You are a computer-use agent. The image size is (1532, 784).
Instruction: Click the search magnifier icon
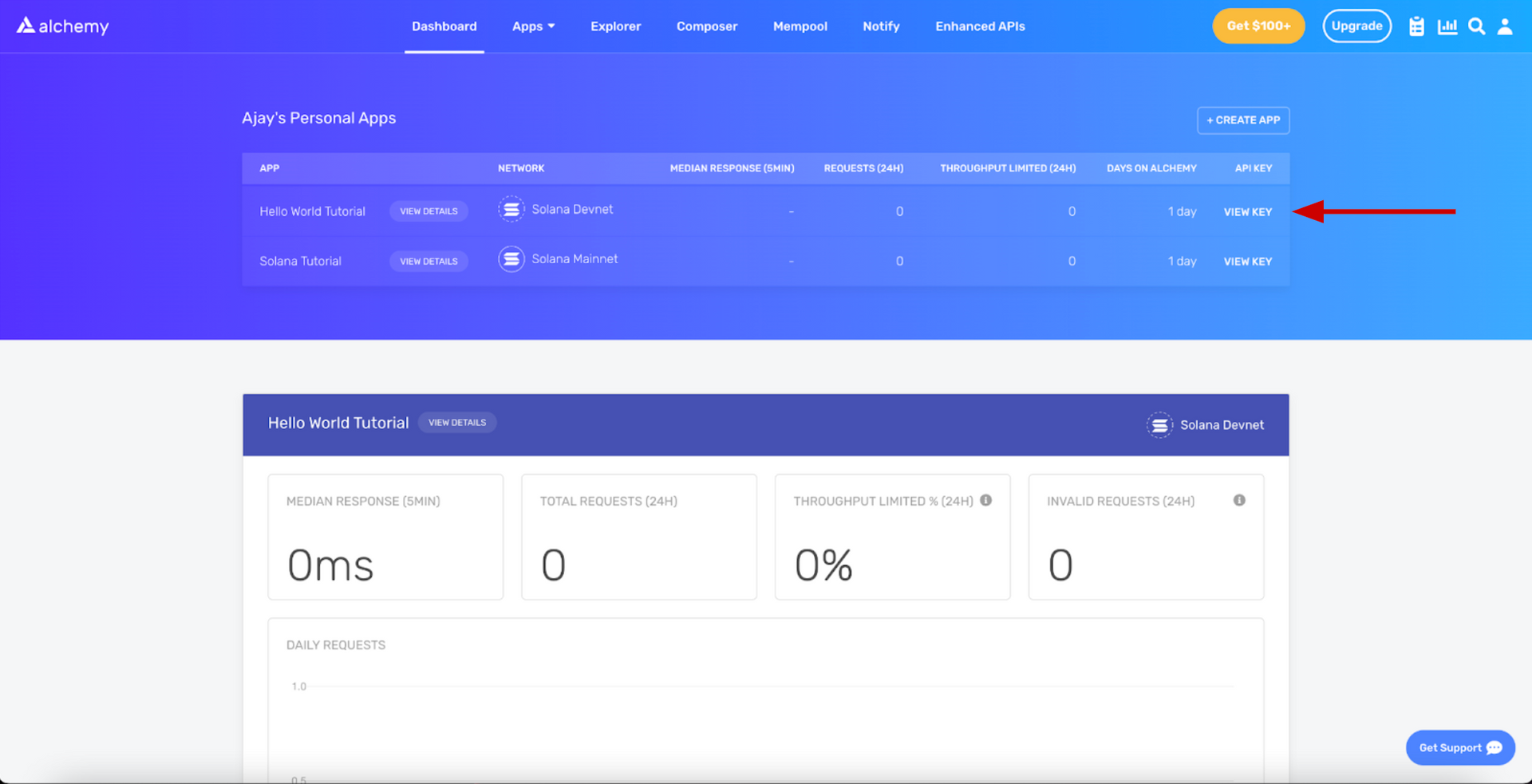(1477, 26)
